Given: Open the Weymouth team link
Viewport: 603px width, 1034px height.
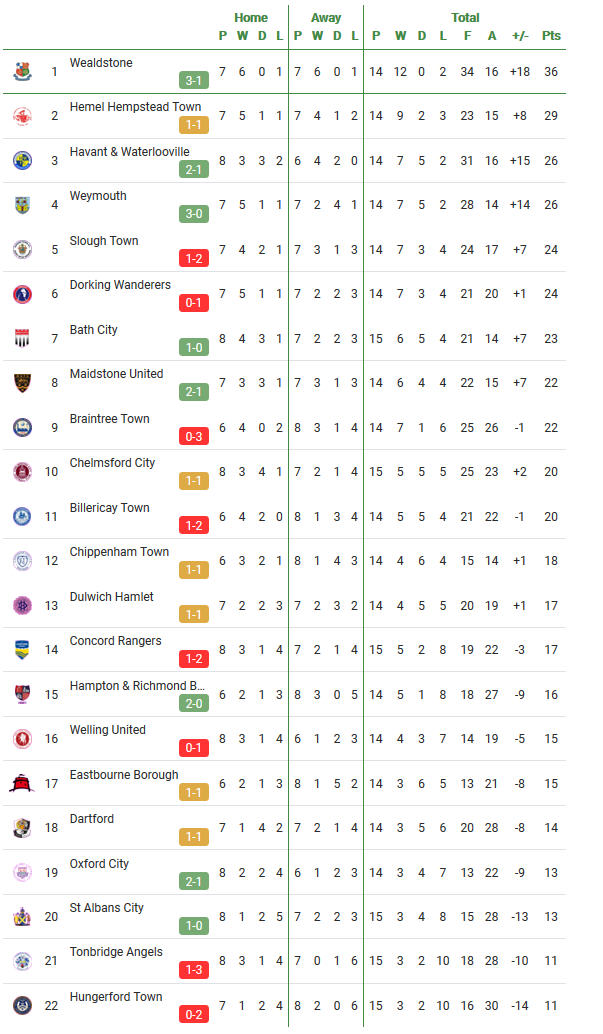Looking at the screenshot, I should coord(98,196).
